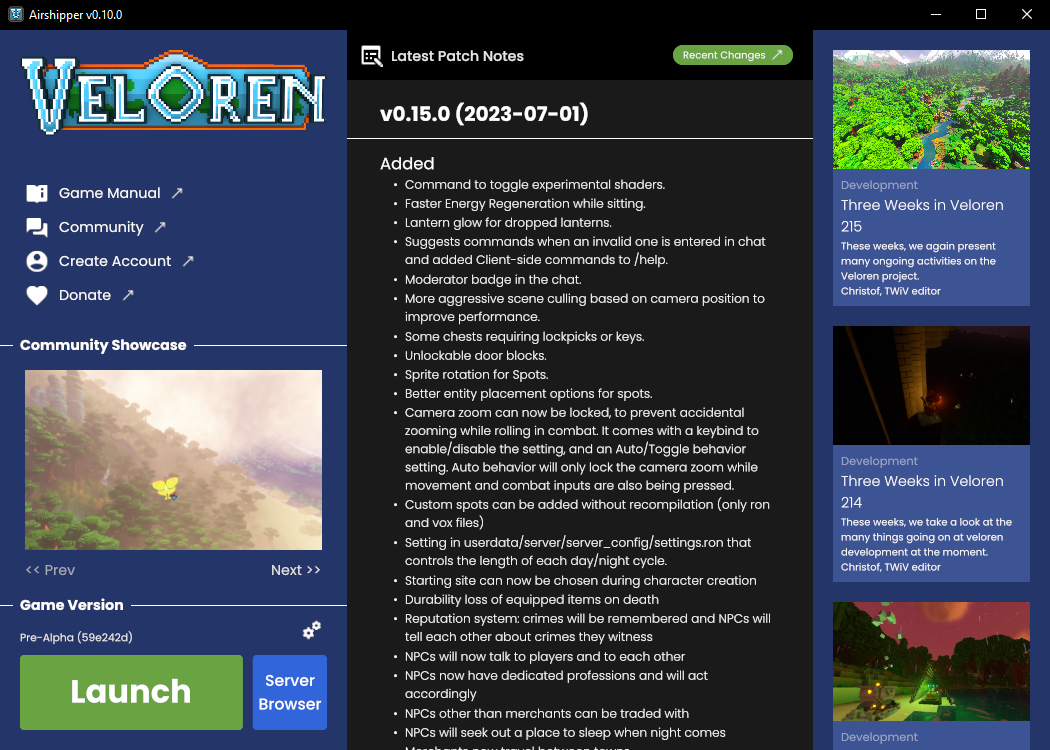Screen dimensions: 1050x750
Task: Click 'Some chests requiring lockpicks or keys.' line
Action: [x=524, y=336]
